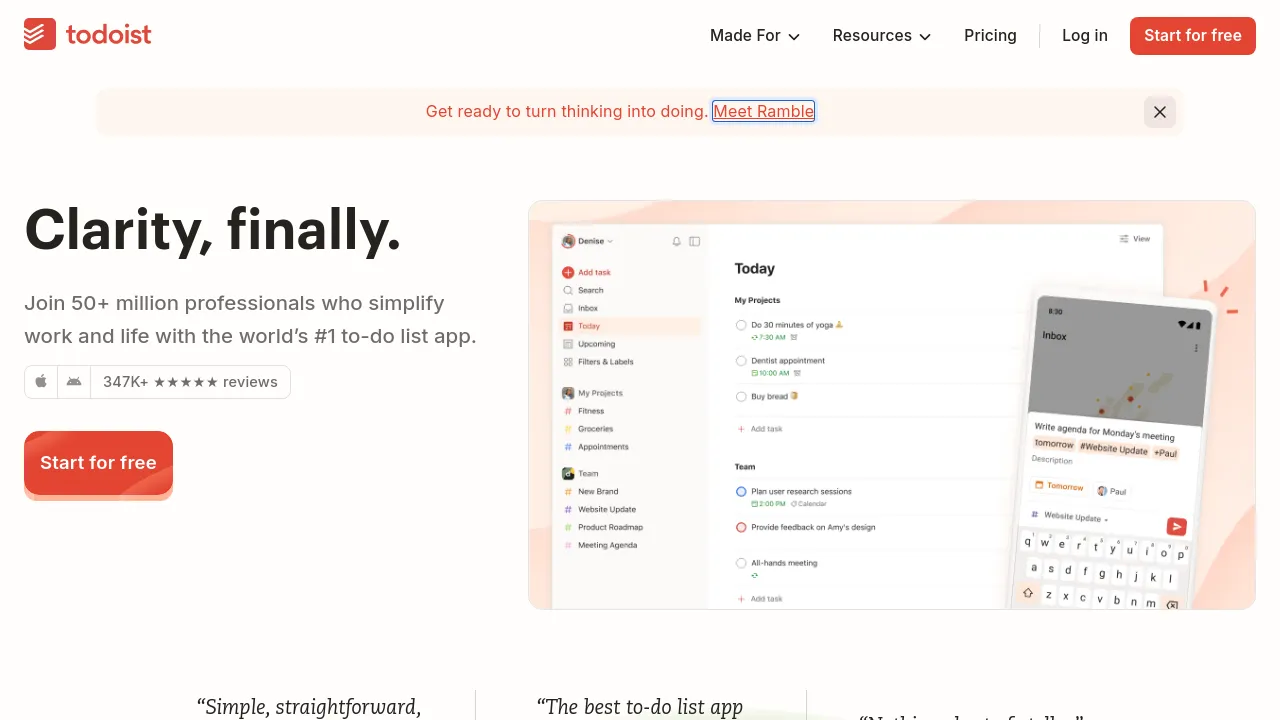This screenshot has height=720, width=1280.
Task: Click "The best to-do list app" testimonial
Action: pos(640,707)
